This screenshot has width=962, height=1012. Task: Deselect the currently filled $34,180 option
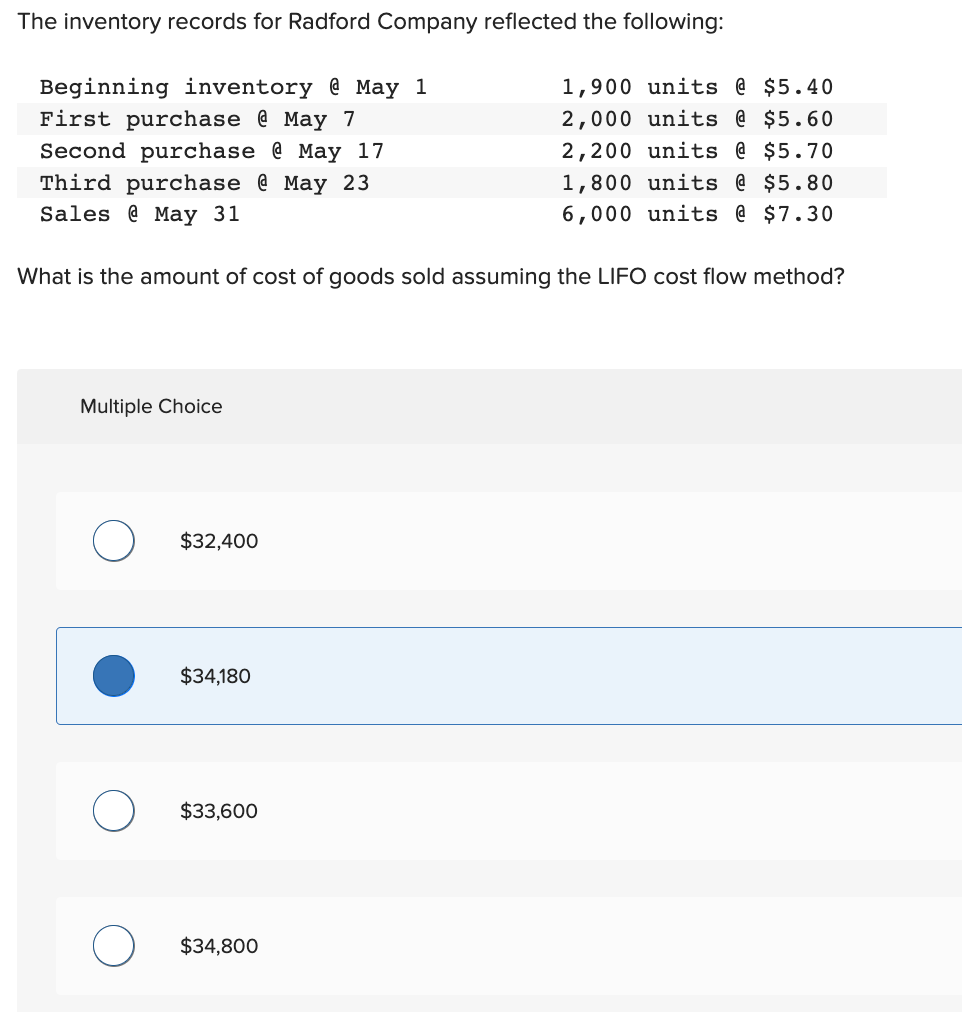[x=113, y=676]
